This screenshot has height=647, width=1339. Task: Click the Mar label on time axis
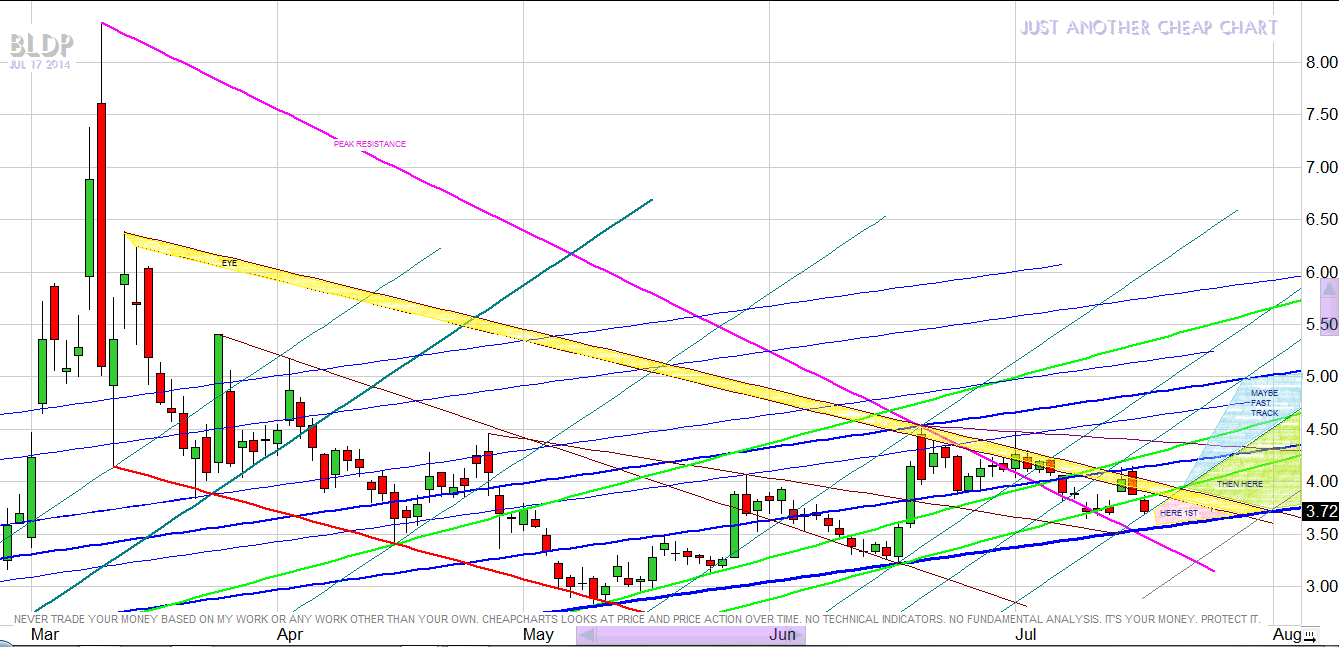pos(43,635)
